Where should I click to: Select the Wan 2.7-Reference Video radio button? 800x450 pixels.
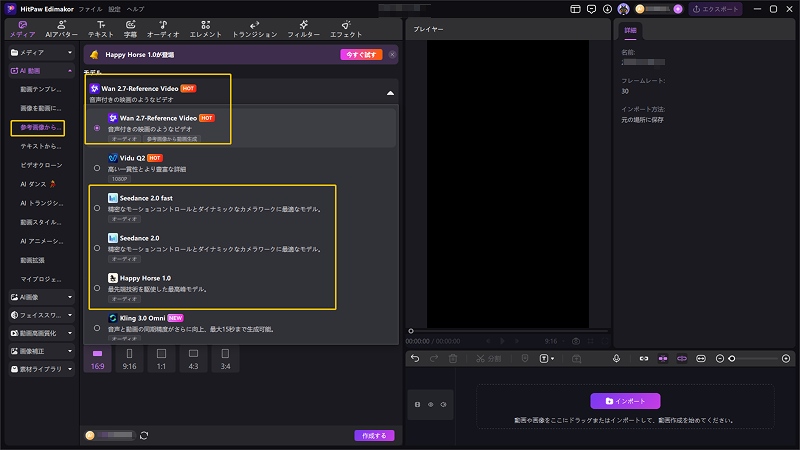point(97,128)
